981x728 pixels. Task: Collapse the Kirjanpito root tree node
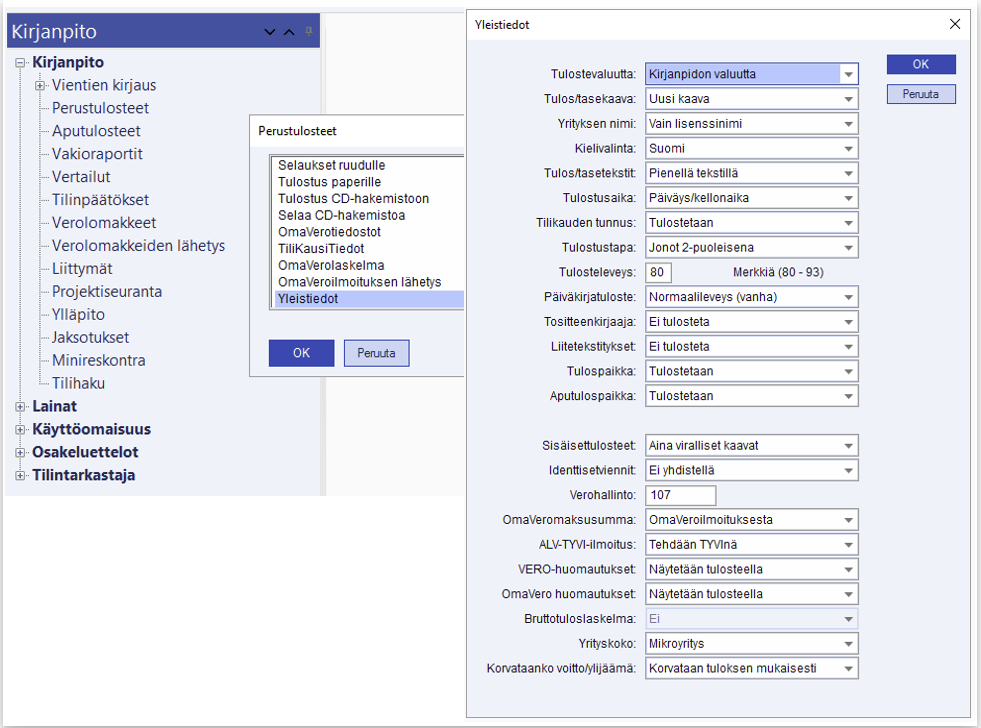(x=21, y=63)
